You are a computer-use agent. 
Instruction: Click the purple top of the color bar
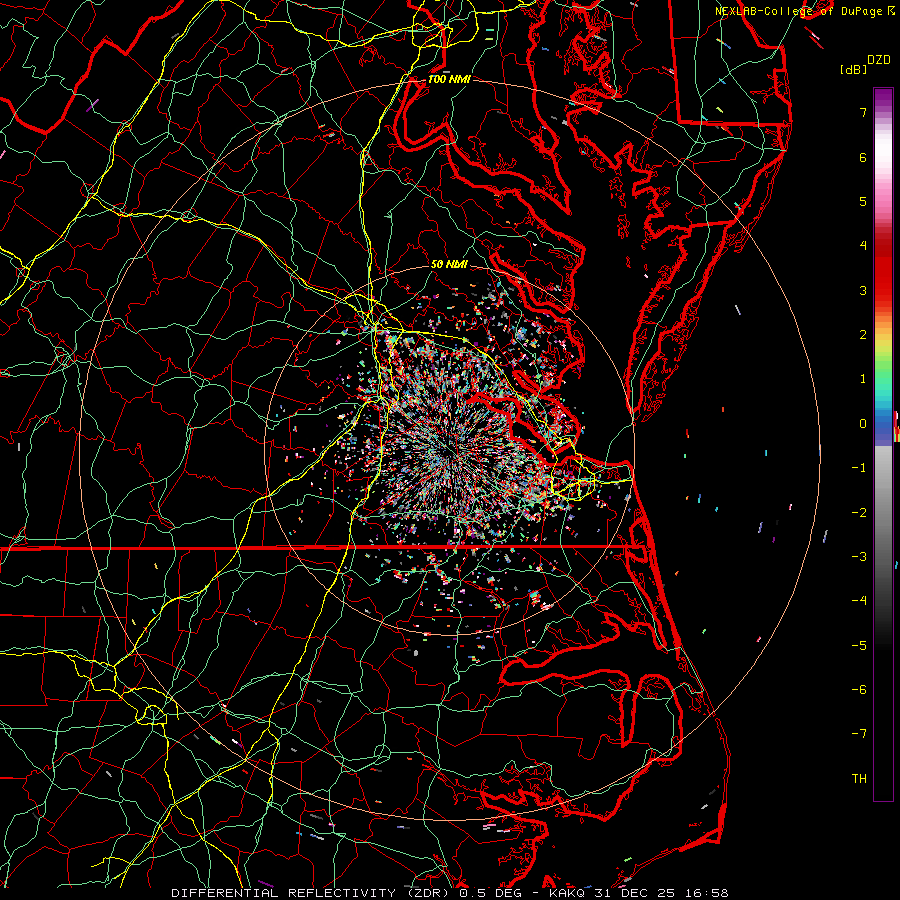(x=883, y=98)
